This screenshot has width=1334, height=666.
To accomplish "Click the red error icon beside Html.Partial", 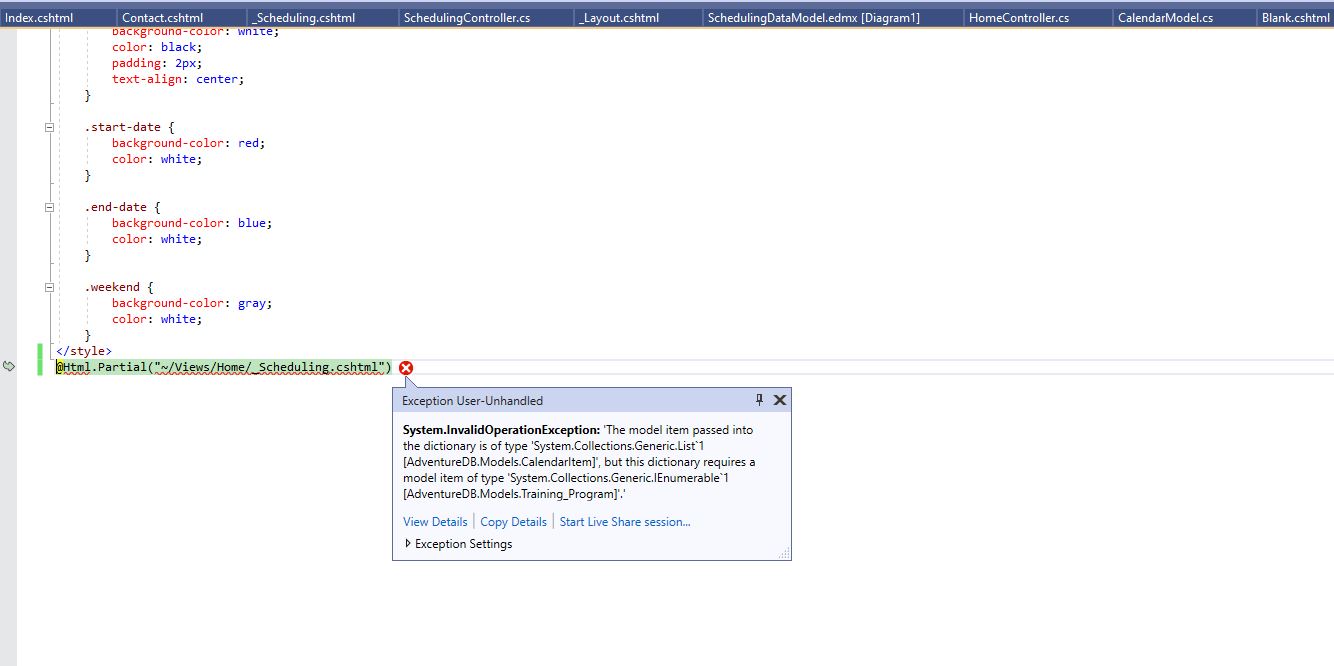I will tap(405, 368).
